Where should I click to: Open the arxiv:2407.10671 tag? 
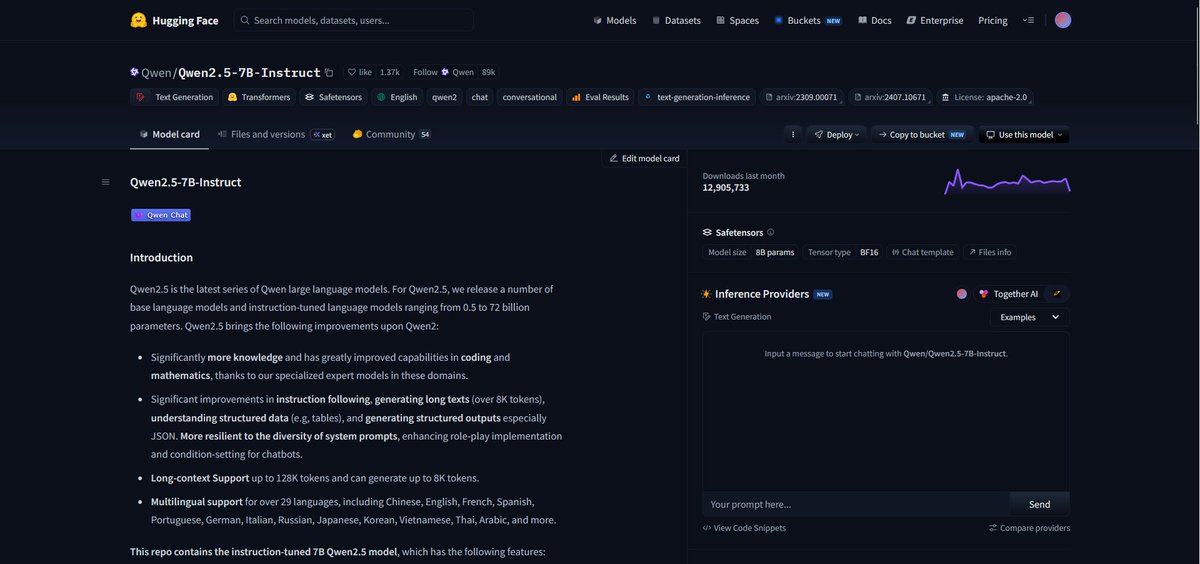889,97
